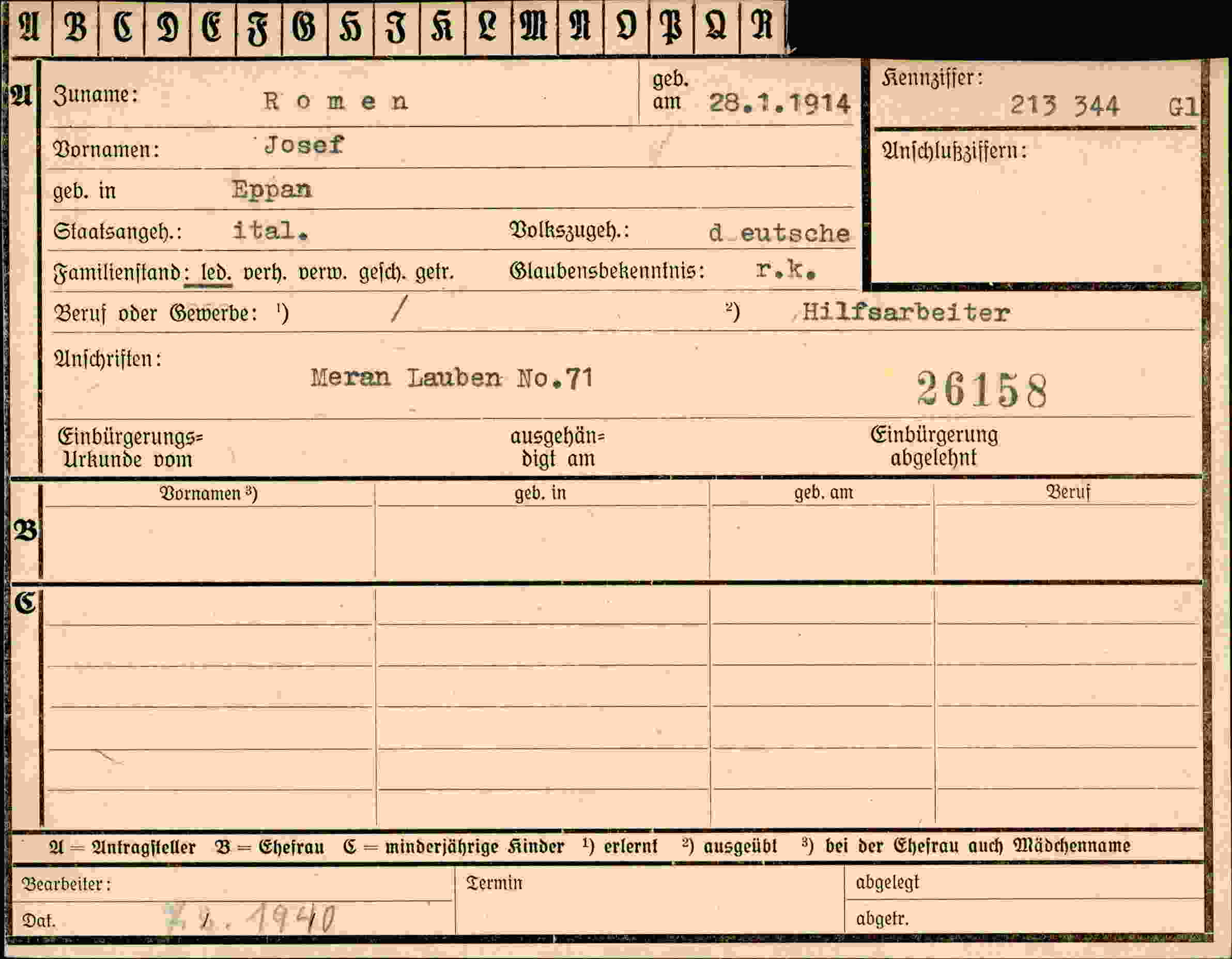Click the 'Volkszugeh.:' label
The height and width of the screenshot is (959, 1232).
(568, 230)
